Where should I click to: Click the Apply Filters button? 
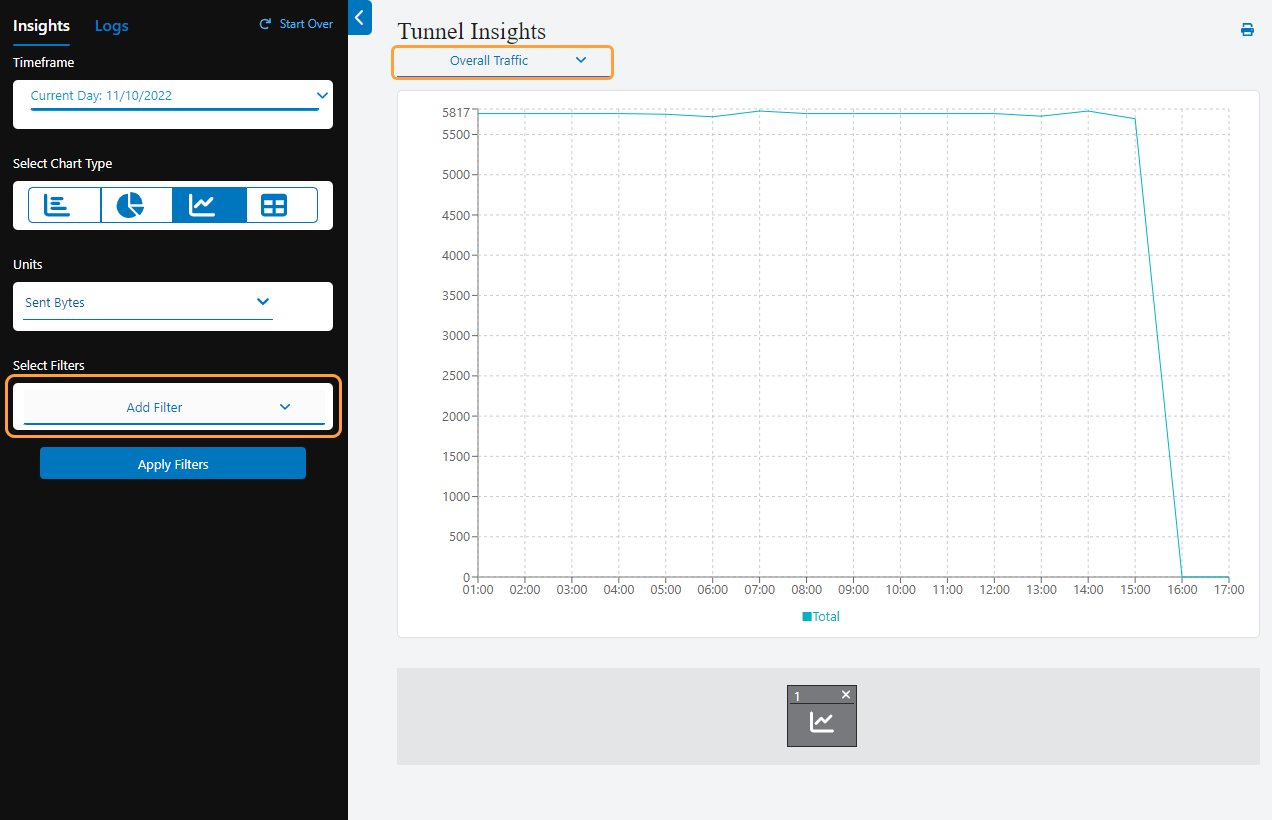coord(172,463)
